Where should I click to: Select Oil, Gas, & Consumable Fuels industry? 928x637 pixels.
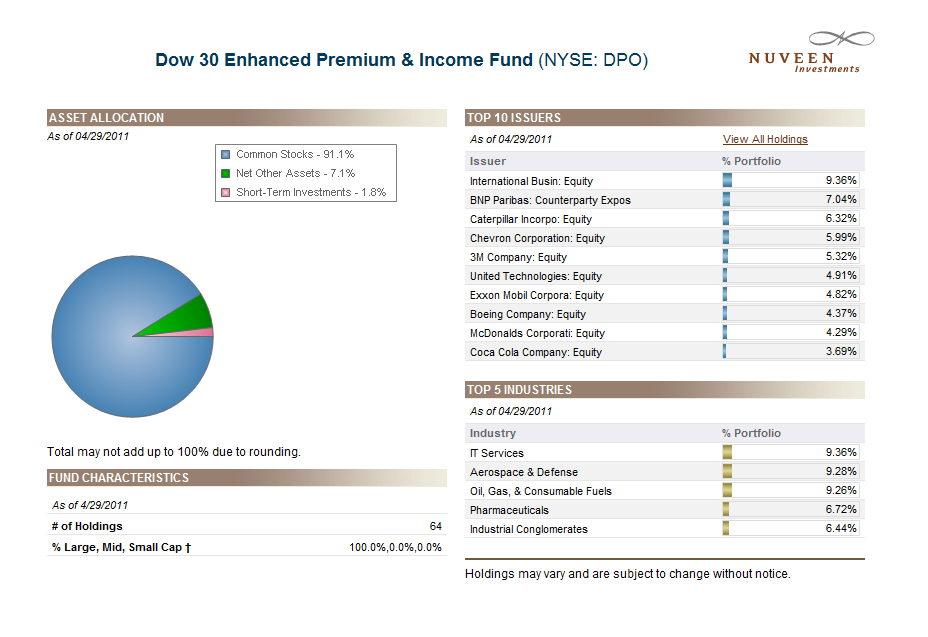540,491
